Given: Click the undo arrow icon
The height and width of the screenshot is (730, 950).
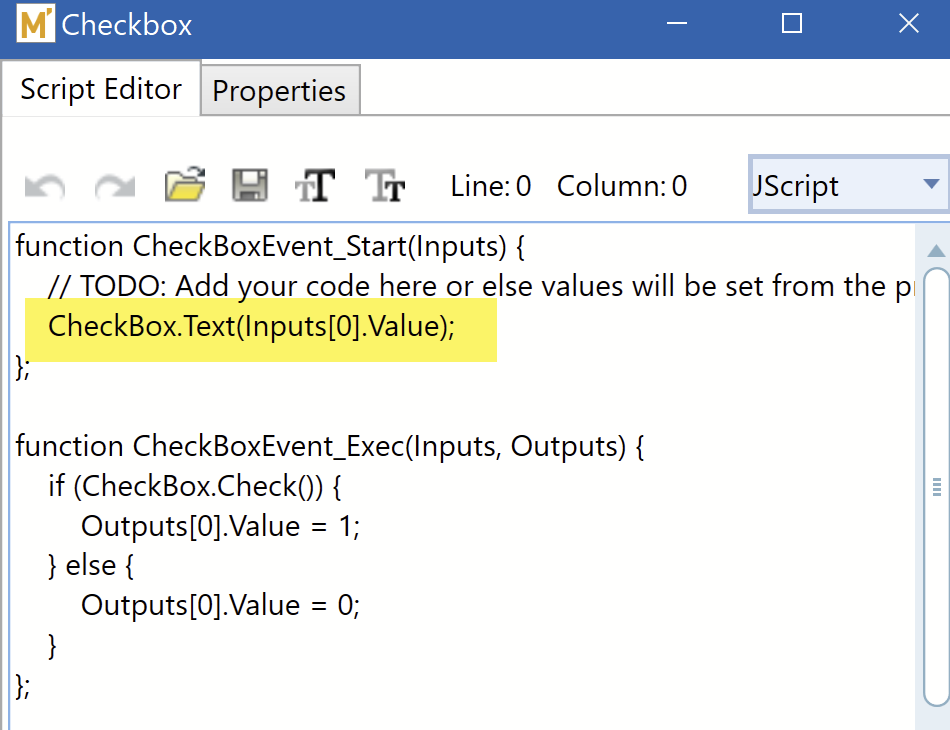Looking at the screenshot, I should 45,186.
